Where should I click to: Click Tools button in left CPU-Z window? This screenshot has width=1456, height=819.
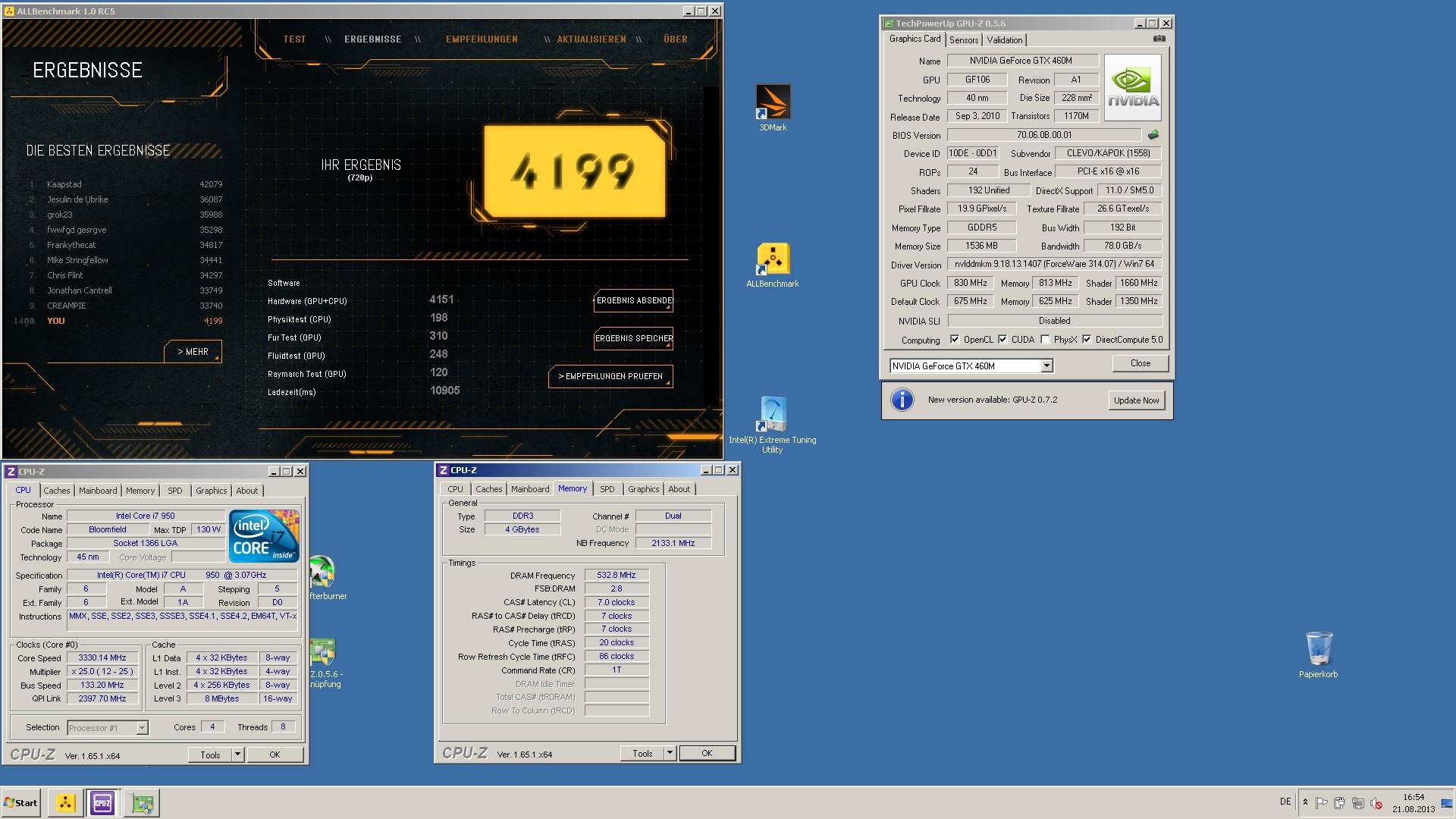210,755
